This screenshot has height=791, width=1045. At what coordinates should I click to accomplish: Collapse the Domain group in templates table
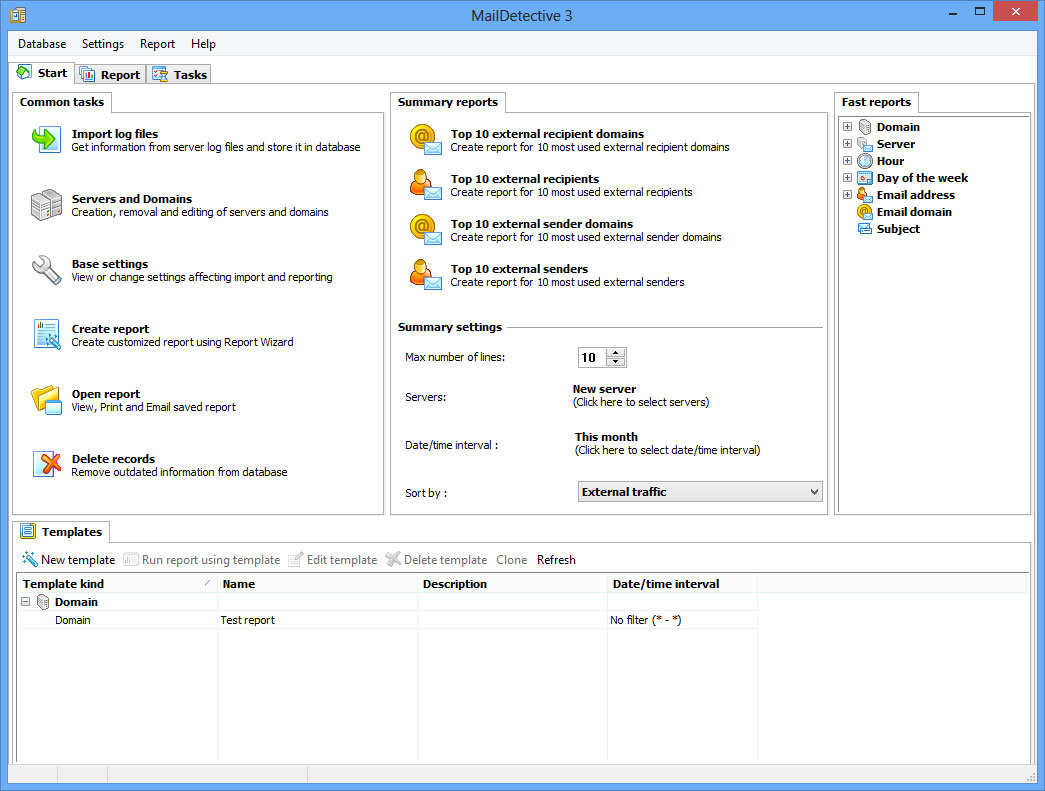click(x=25, y=602)
